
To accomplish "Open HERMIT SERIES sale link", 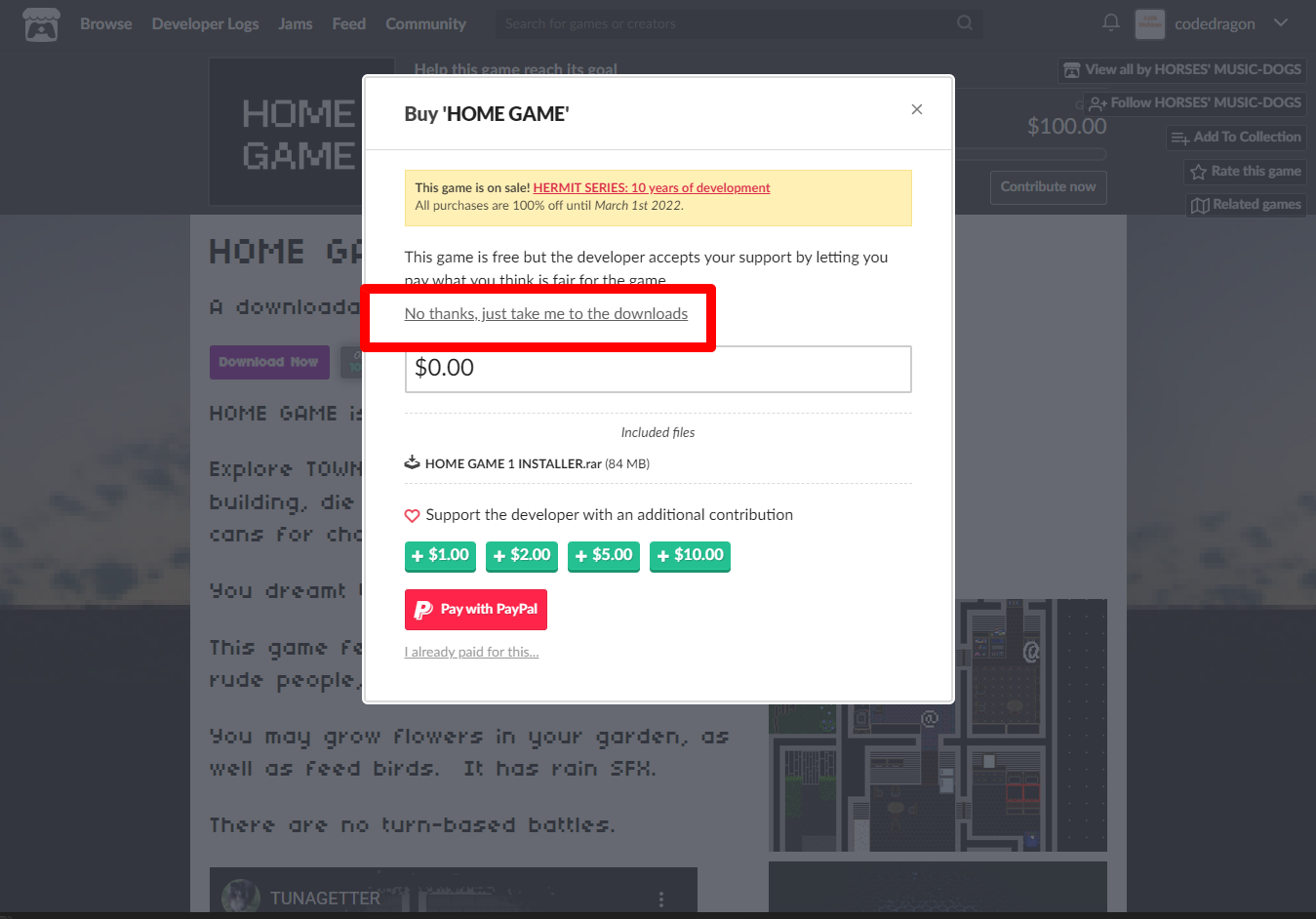I will (x=652, y=187).
